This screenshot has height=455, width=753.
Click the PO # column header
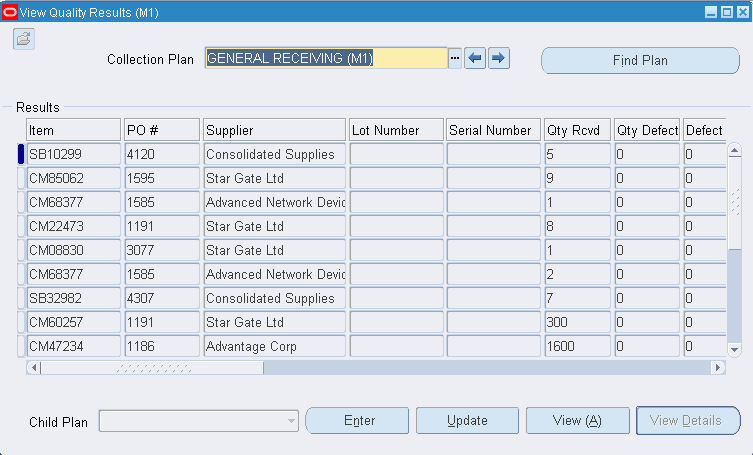(162, 130)
